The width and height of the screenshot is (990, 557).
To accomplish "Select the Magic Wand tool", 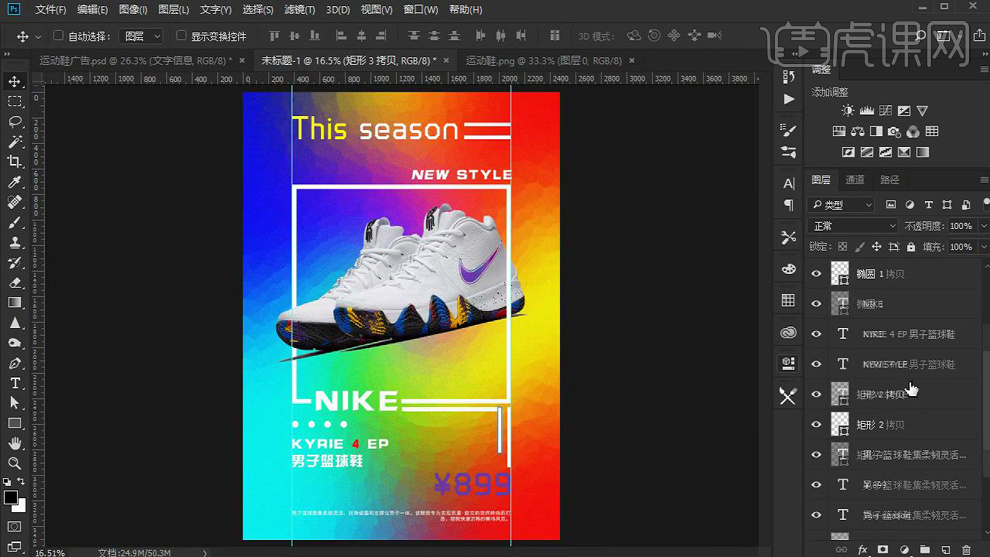I will 15,141.
